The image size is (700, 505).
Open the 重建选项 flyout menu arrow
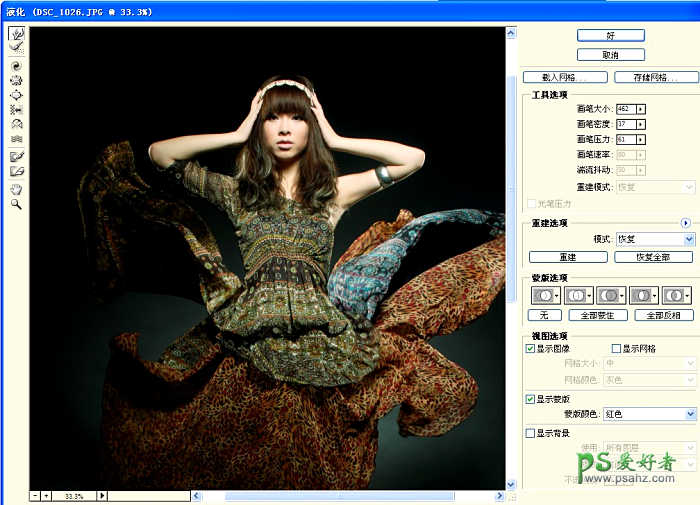(686, 223)
